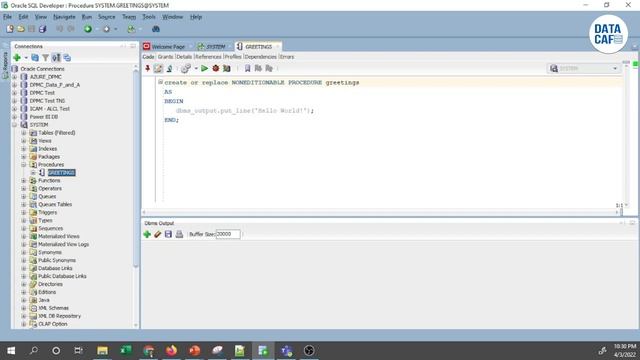
Task: Select the DPMC Test TNS connection
Action: tap(47, 101)
